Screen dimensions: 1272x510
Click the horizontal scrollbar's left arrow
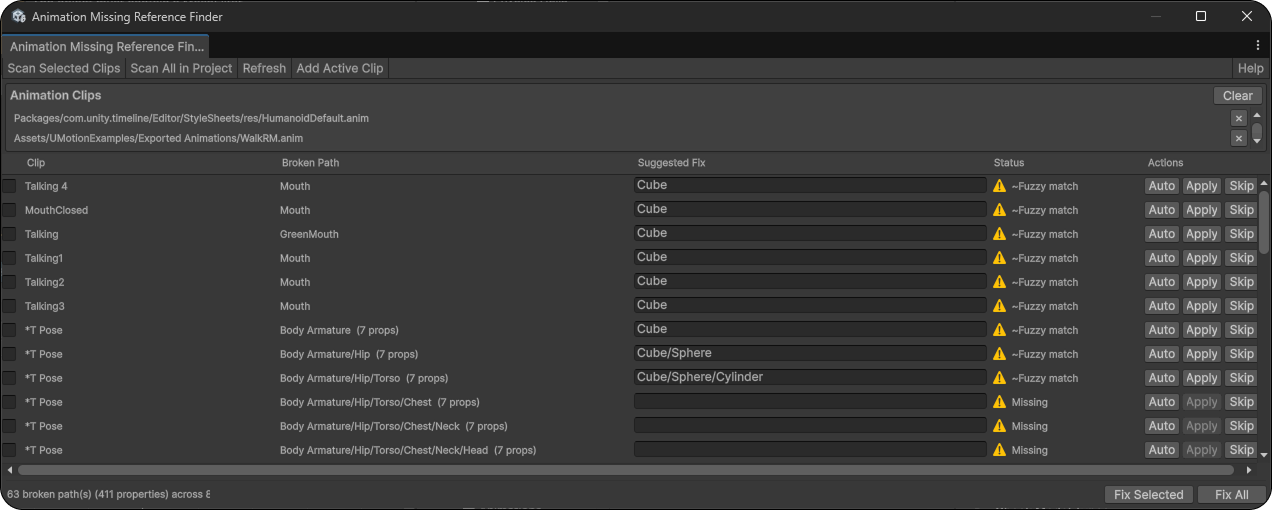(10, 469)
